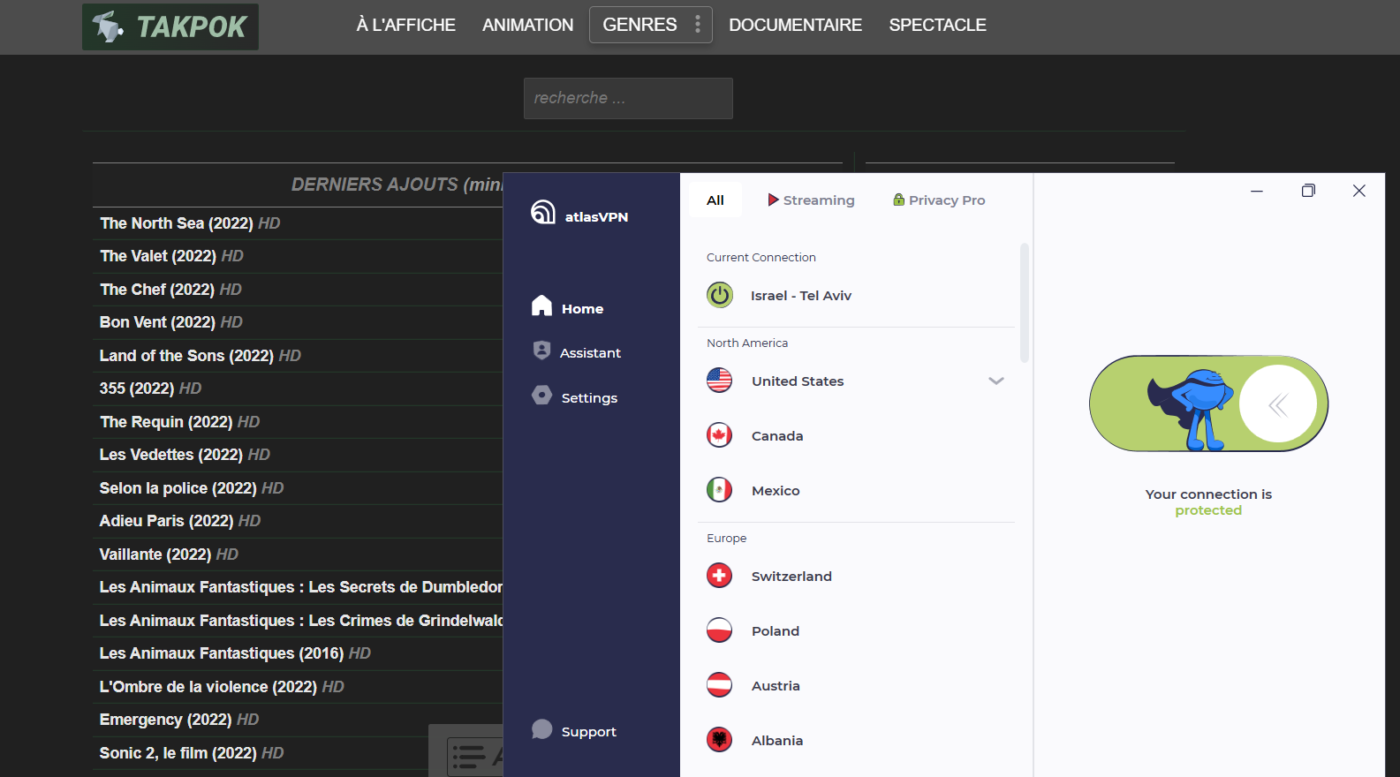
Task: Open the ANIMATION menu item
Action: point(528,25)
